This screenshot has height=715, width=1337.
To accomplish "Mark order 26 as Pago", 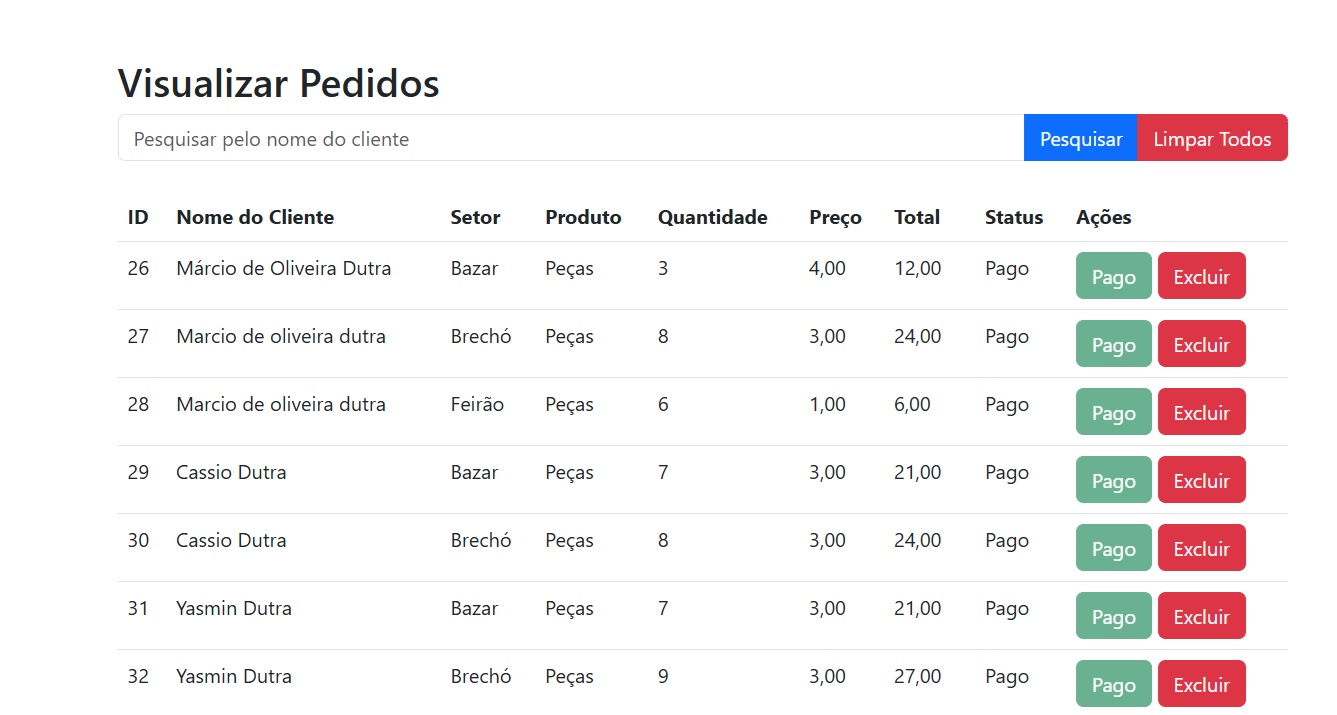I will (x=1113, y=276).
